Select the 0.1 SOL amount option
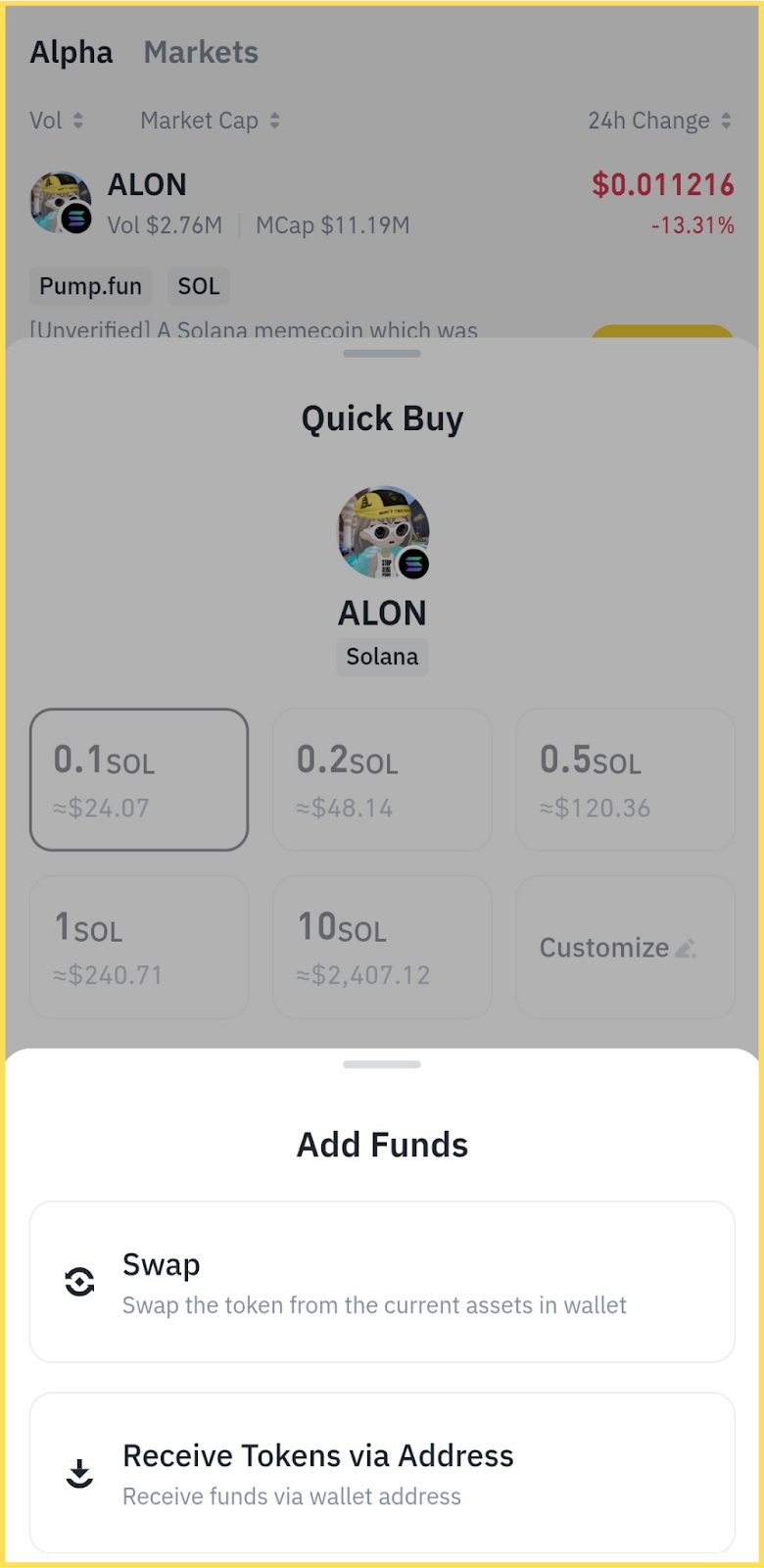 point(139,780)
